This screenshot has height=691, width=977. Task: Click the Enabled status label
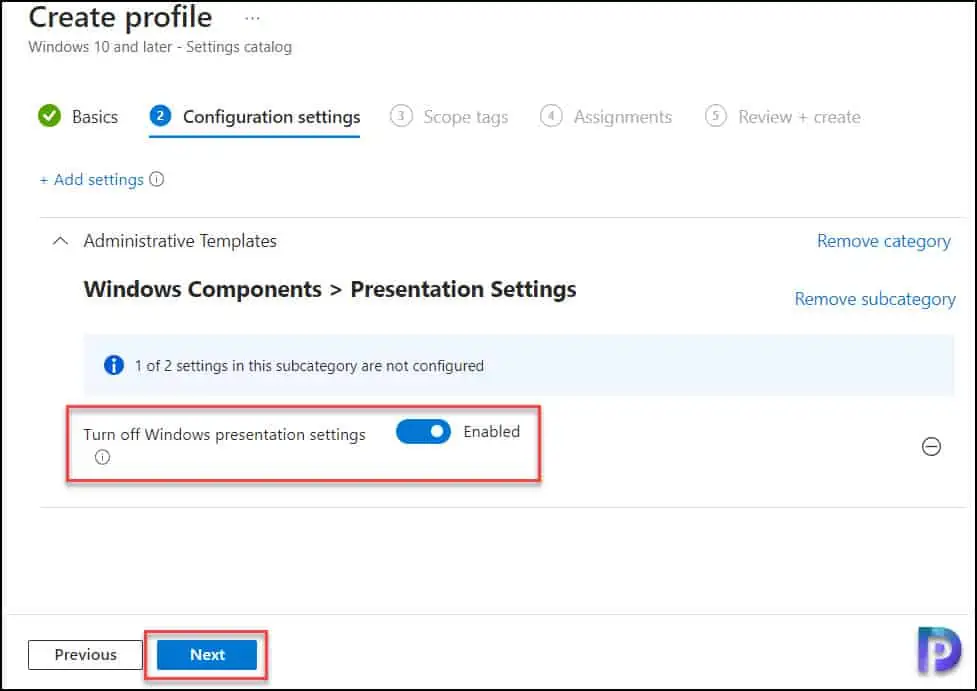(492, 431)
